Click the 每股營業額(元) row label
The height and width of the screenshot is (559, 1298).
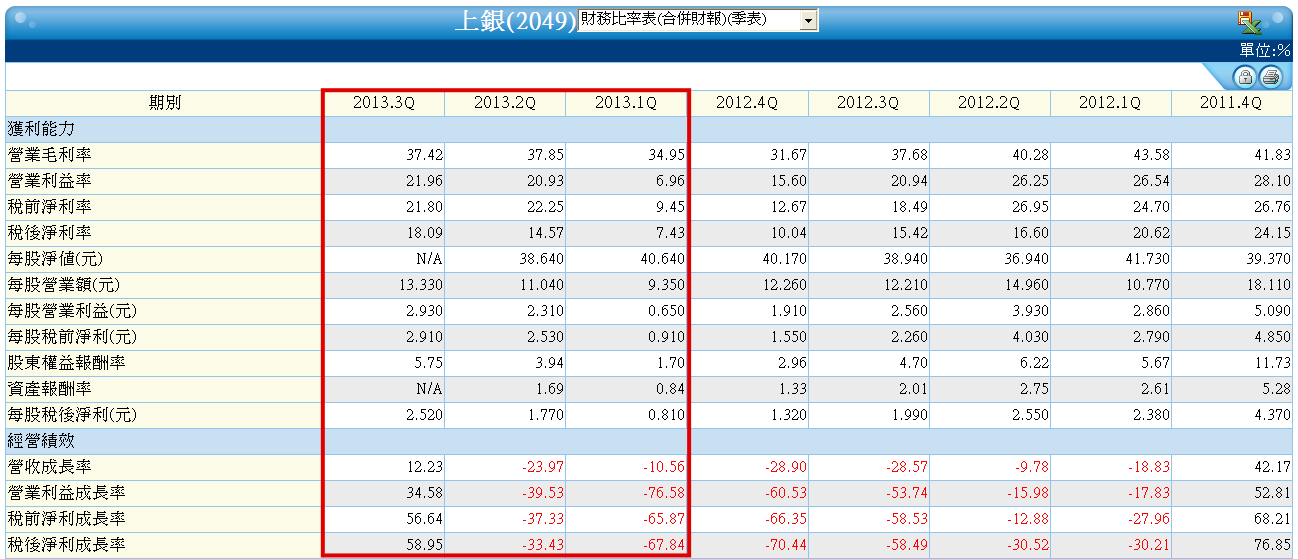64,285
